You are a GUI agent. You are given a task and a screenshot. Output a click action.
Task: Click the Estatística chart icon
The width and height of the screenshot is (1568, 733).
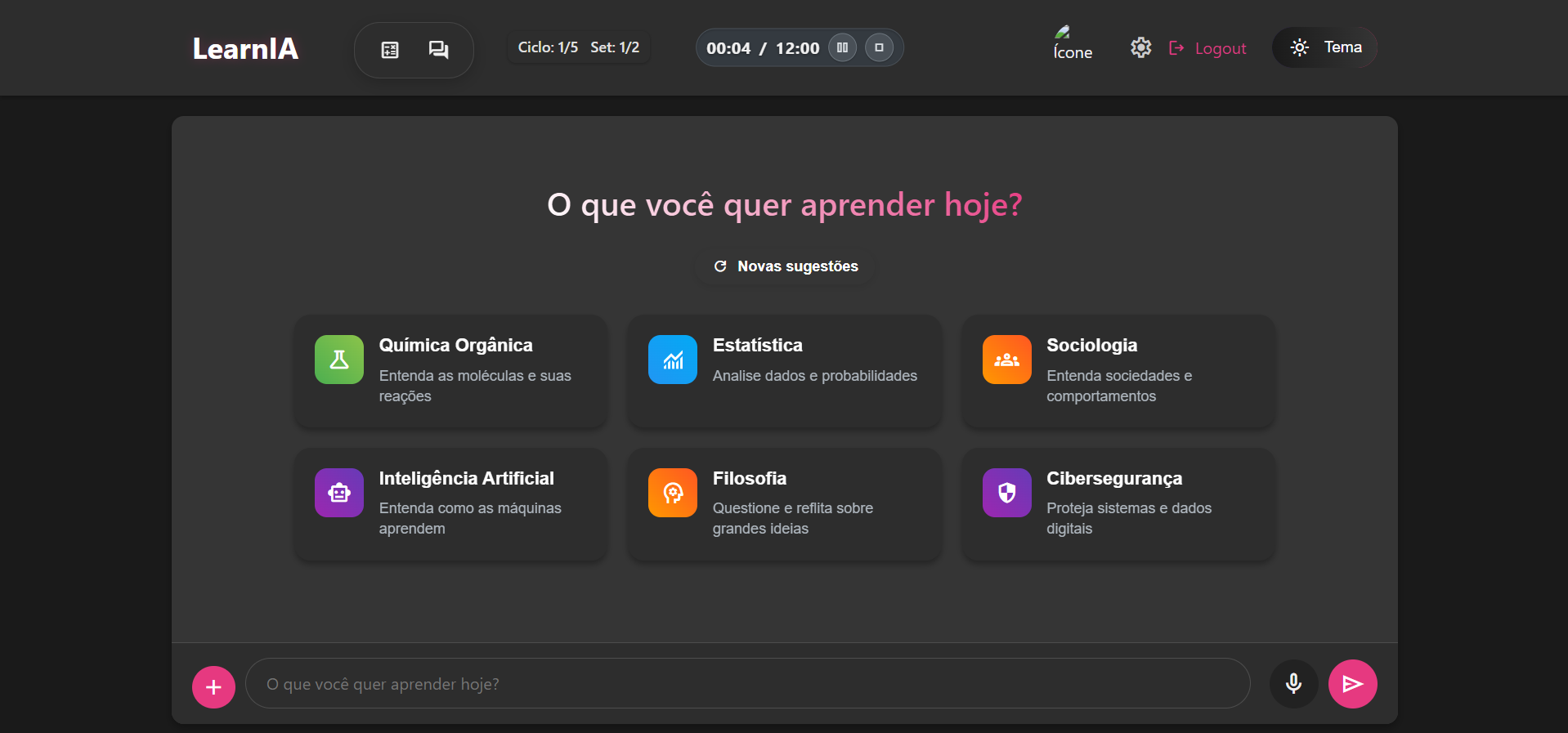(x=673, y=360)
